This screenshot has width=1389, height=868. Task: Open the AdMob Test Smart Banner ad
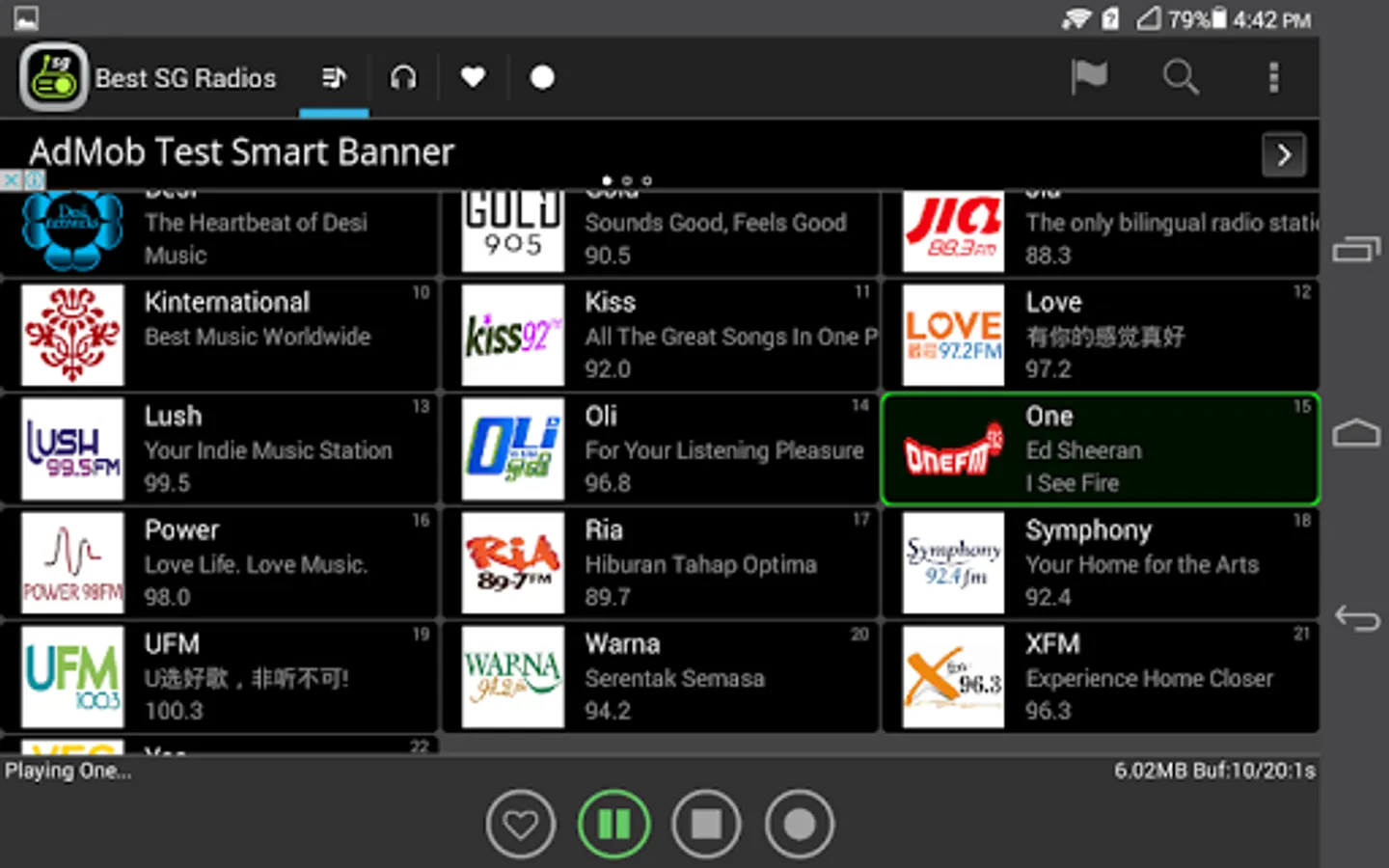pyautogui.click(x=660, y=153)
